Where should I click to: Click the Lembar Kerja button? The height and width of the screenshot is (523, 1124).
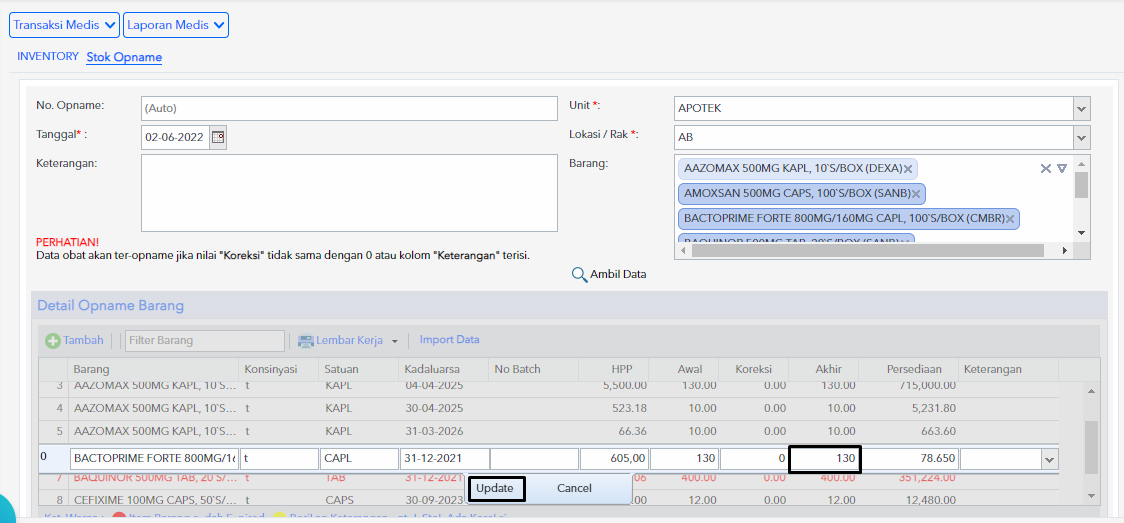pos(349,341)
